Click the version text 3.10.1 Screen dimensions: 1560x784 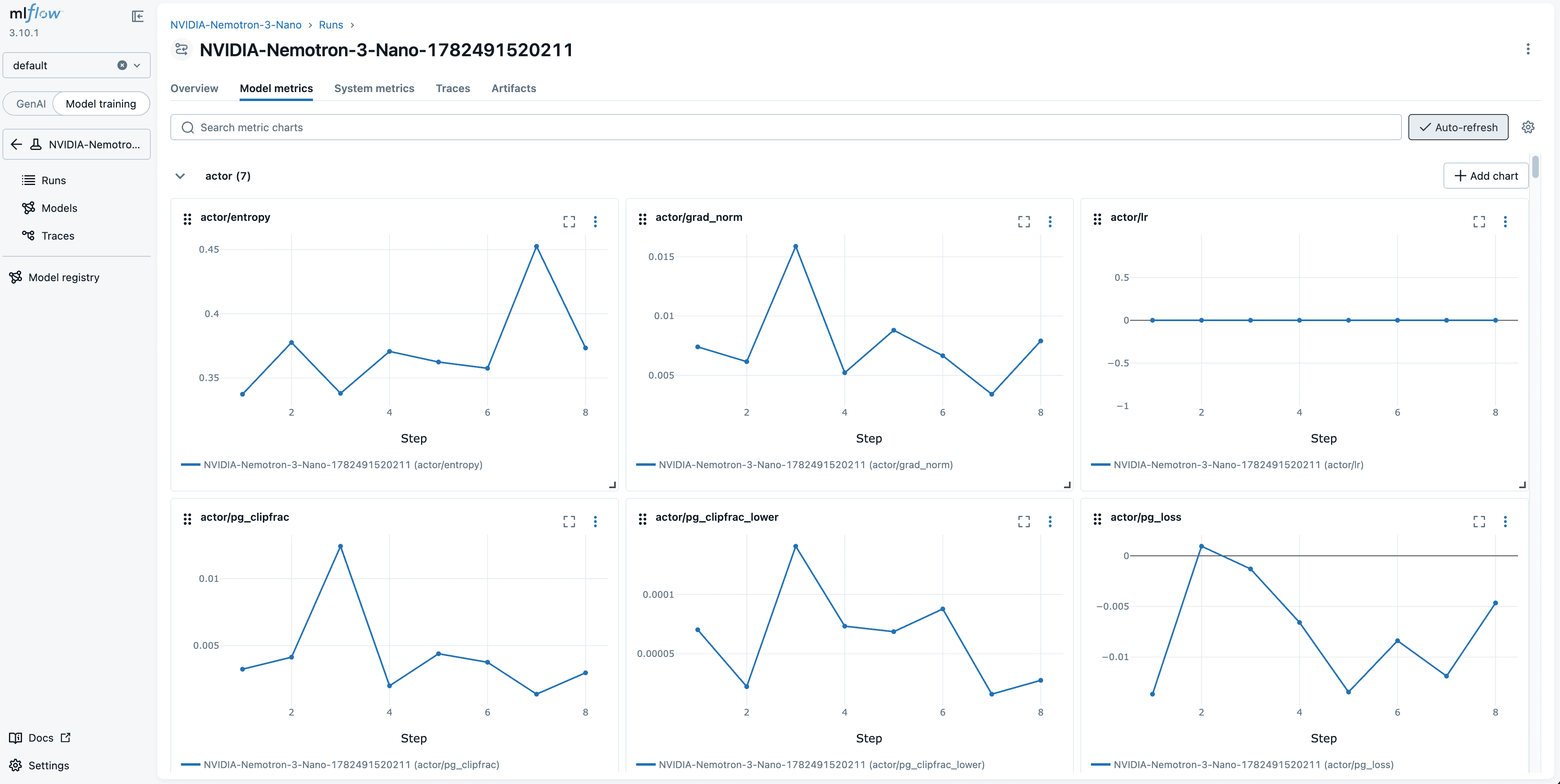pos(24,33)
